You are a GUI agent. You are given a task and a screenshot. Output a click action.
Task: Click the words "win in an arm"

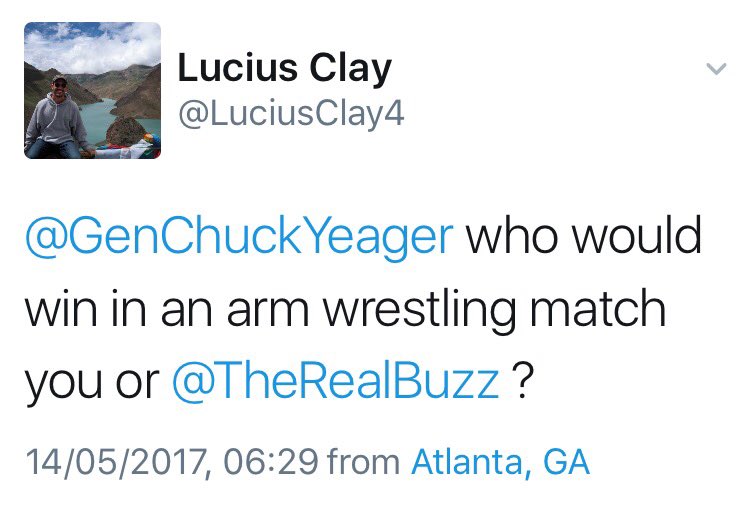(x=167, y=309)
